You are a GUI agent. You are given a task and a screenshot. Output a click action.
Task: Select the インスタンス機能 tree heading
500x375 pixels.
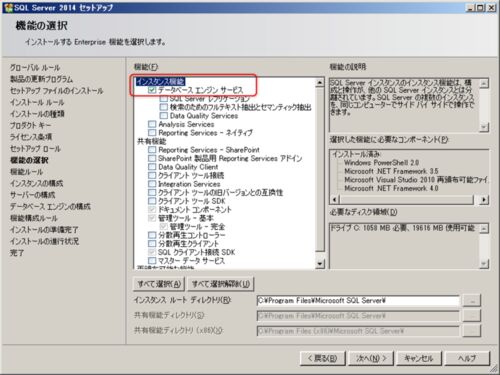click(160, 81)
